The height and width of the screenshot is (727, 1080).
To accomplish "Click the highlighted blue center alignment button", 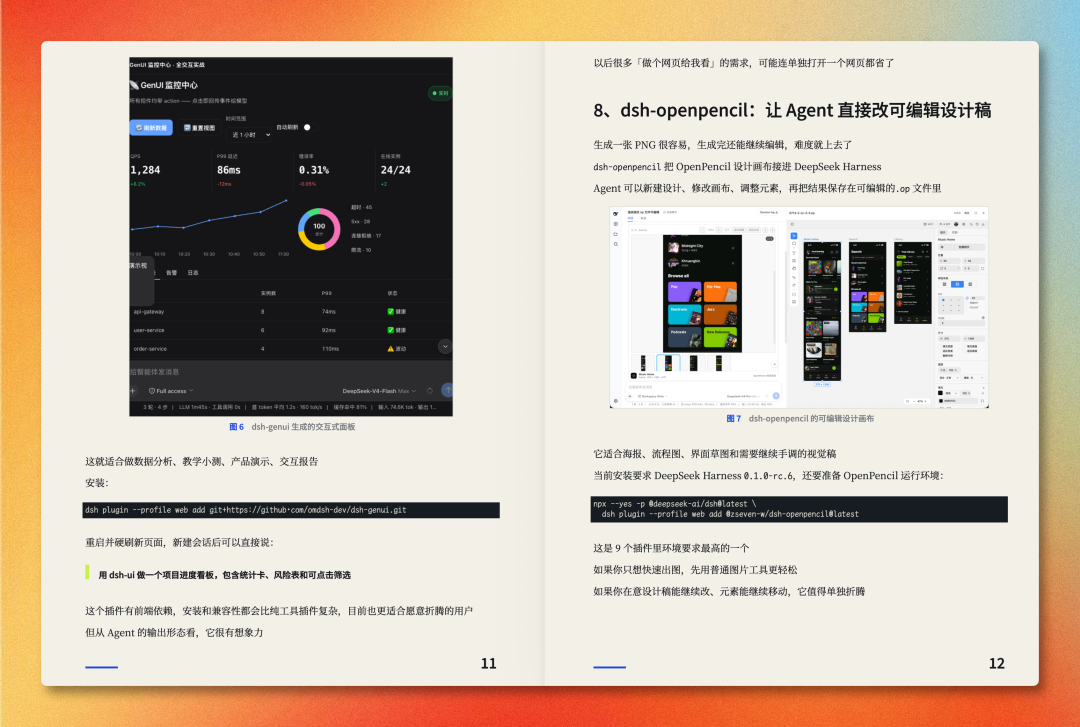I will click(957, 284).
